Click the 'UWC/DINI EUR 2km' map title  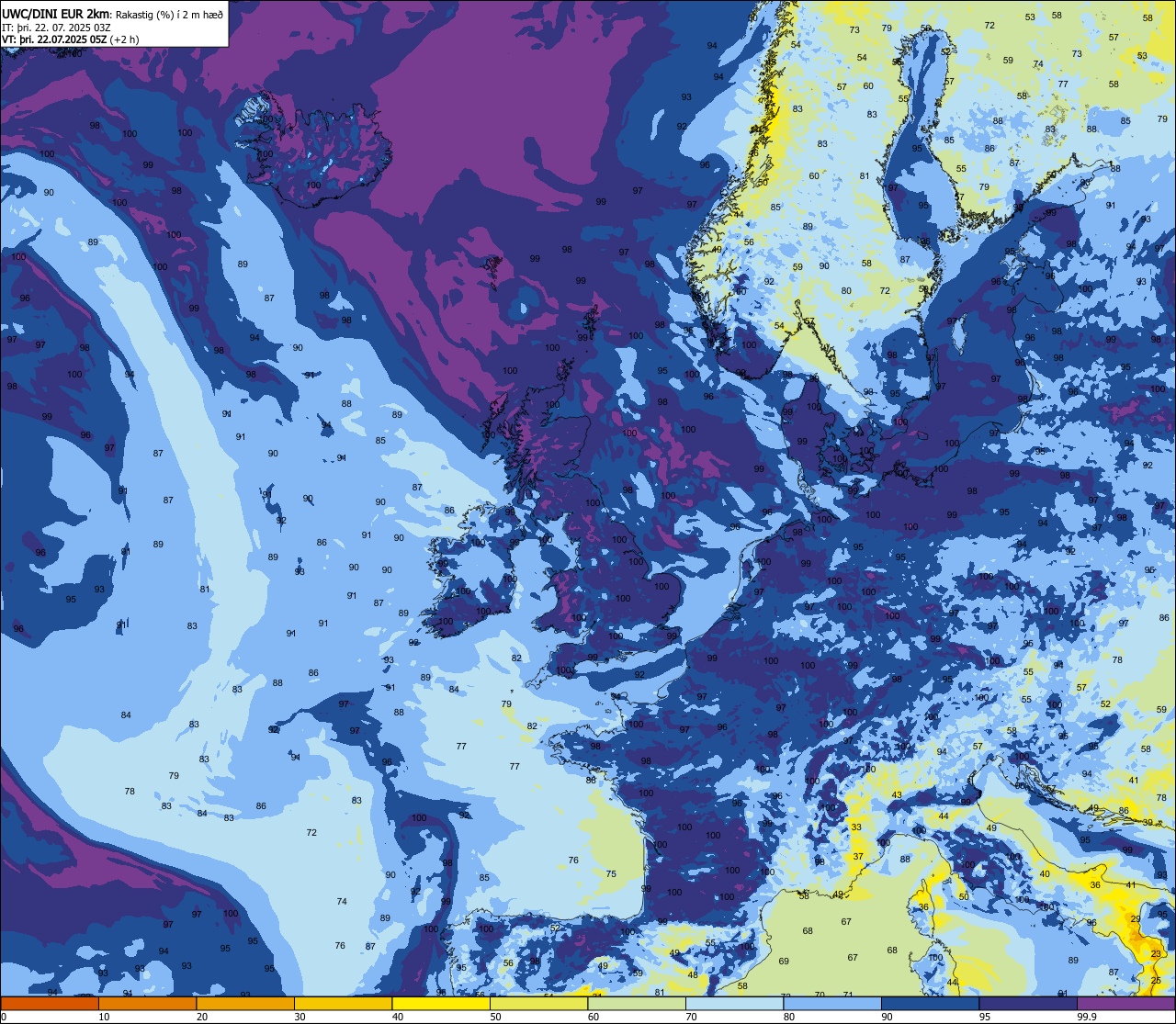point(55,13)
